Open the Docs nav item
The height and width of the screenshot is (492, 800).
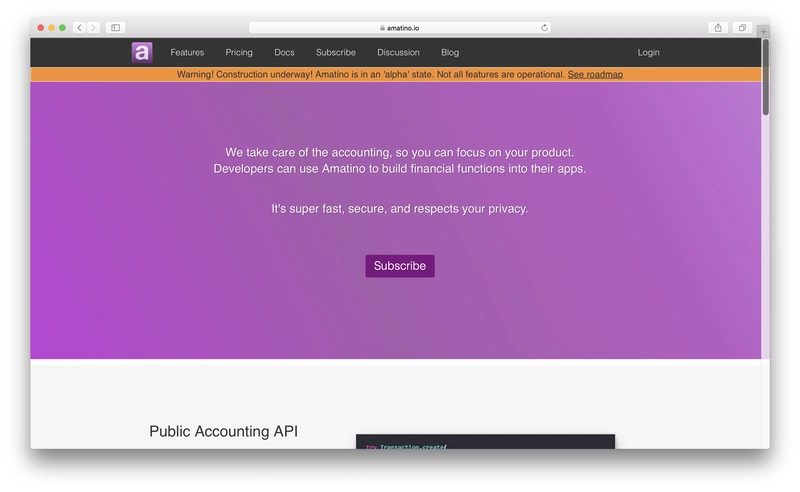284,52
